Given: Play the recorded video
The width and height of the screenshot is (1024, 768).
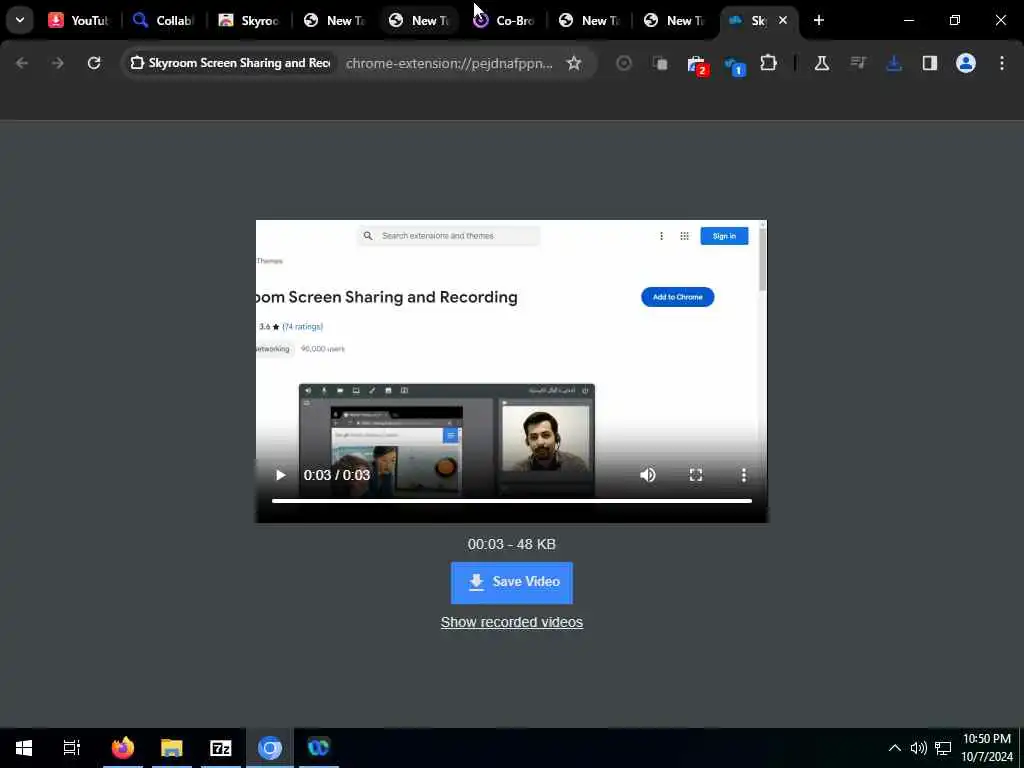Looking at the screenshot, I should [281, 475].
